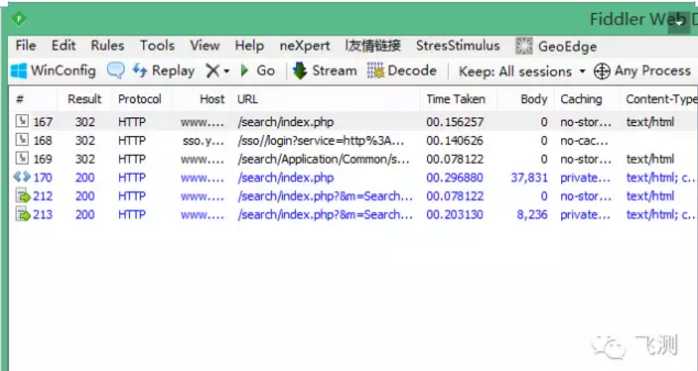Sort by the Body column header
Image resolution: width=698 pixels, height=371 pixels.
[x=534, y=99]
